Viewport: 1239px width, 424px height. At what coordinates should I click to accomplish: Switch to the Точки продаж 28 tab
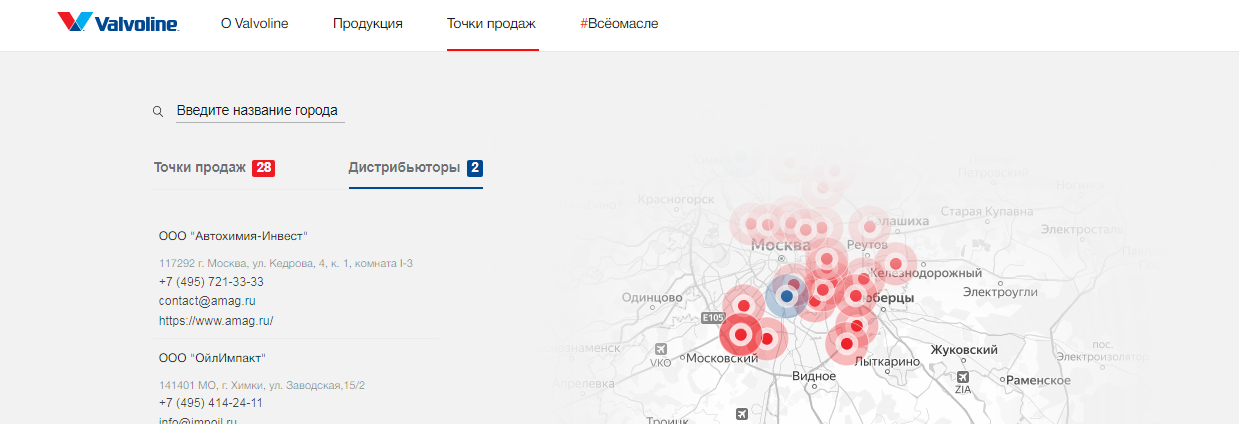(214, 168)
